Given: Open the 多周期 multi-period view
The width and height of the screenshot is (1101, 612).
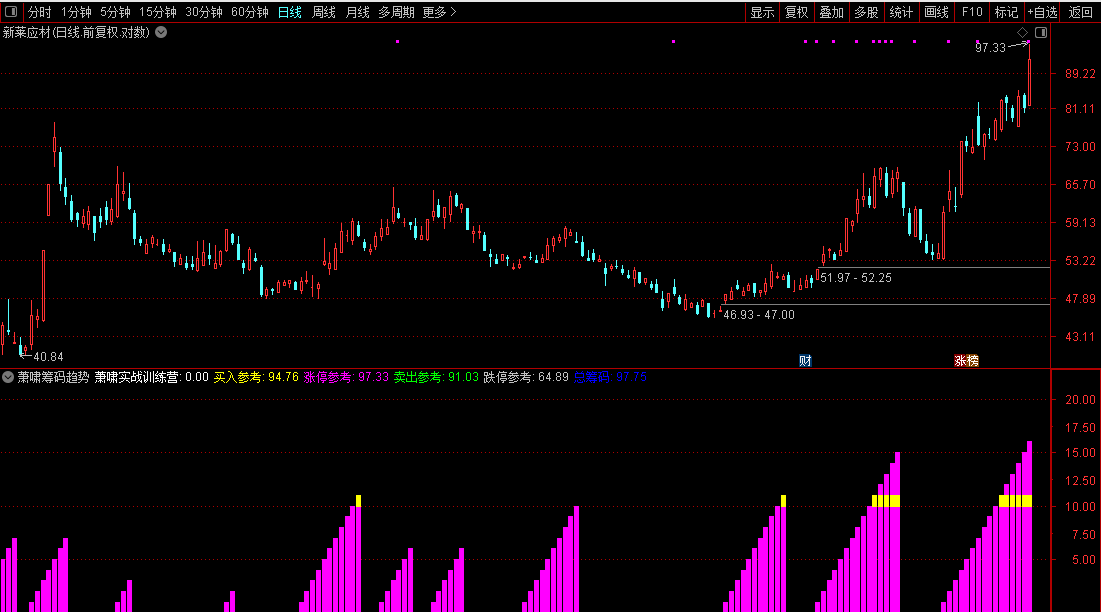Looking at the screenshot, I should (396, 12).
